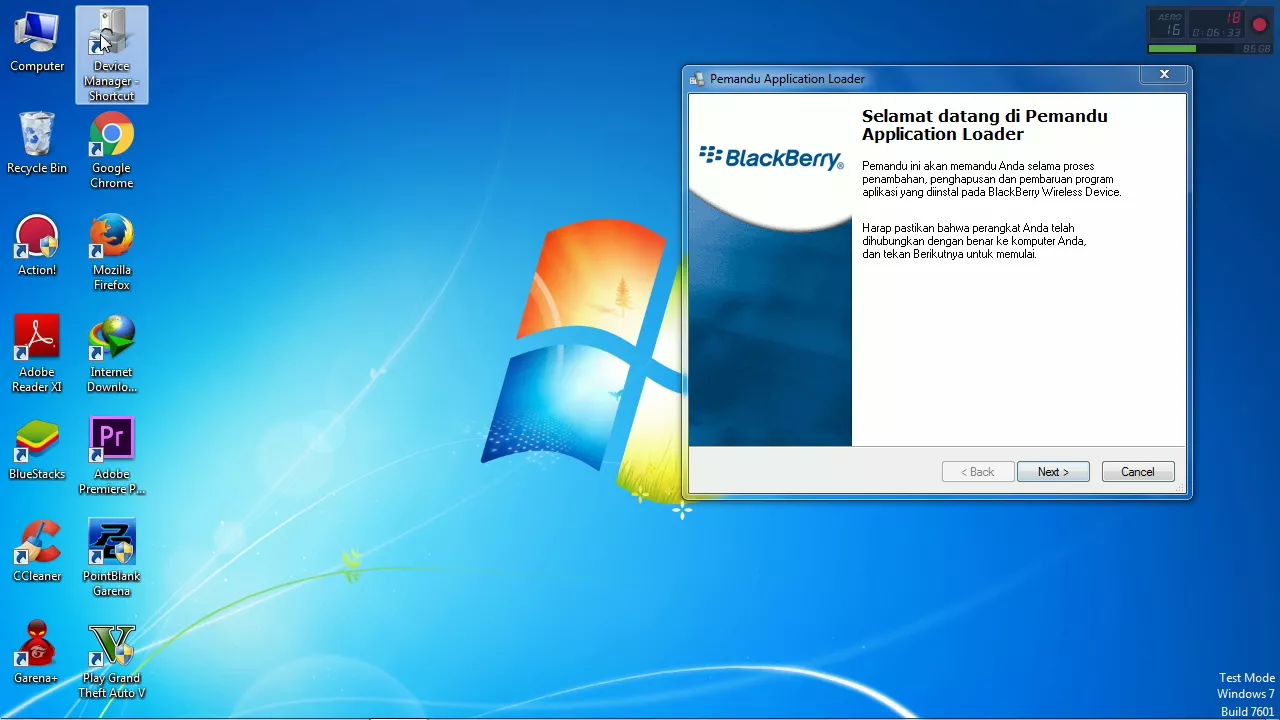Select Play Grand Theft Auto V icon
1280x720 pixels.
[x=112, y=660]
